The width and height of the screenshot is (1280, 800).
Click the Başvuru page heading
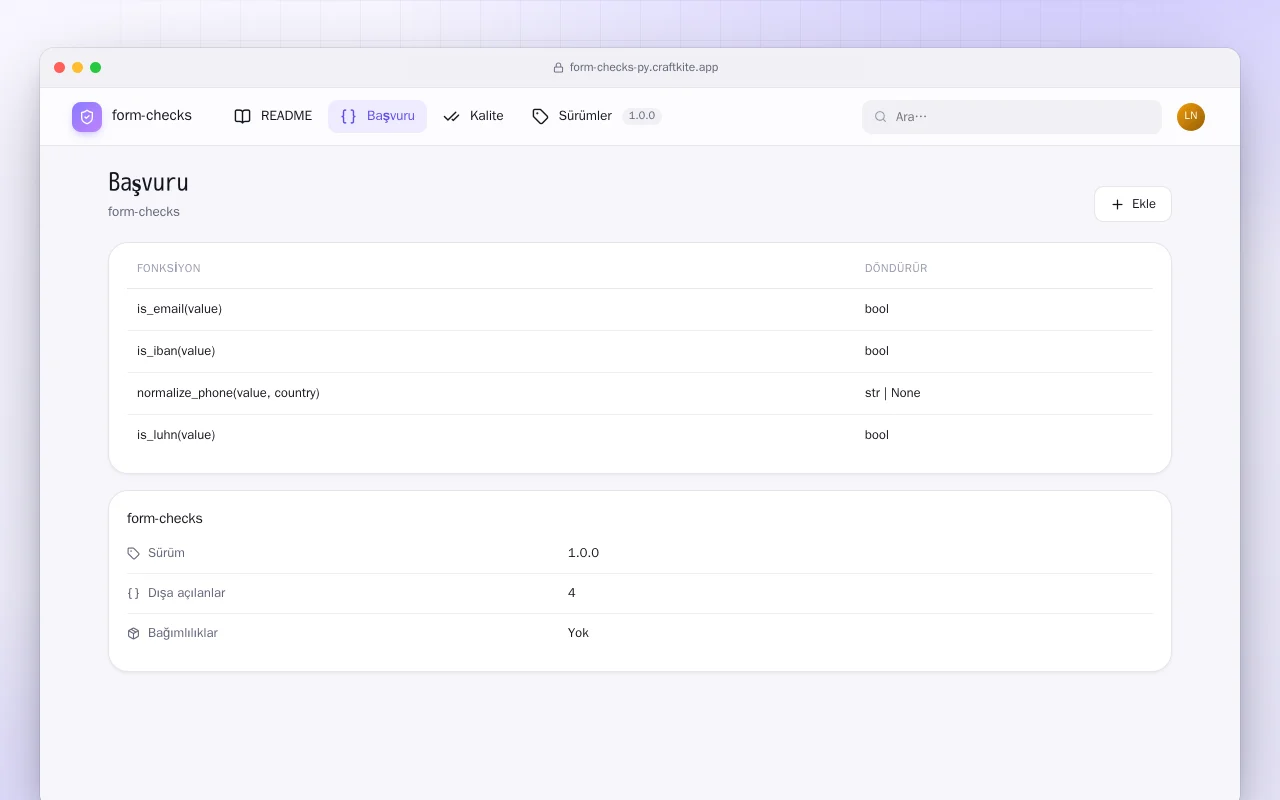[x=148, y=183]
